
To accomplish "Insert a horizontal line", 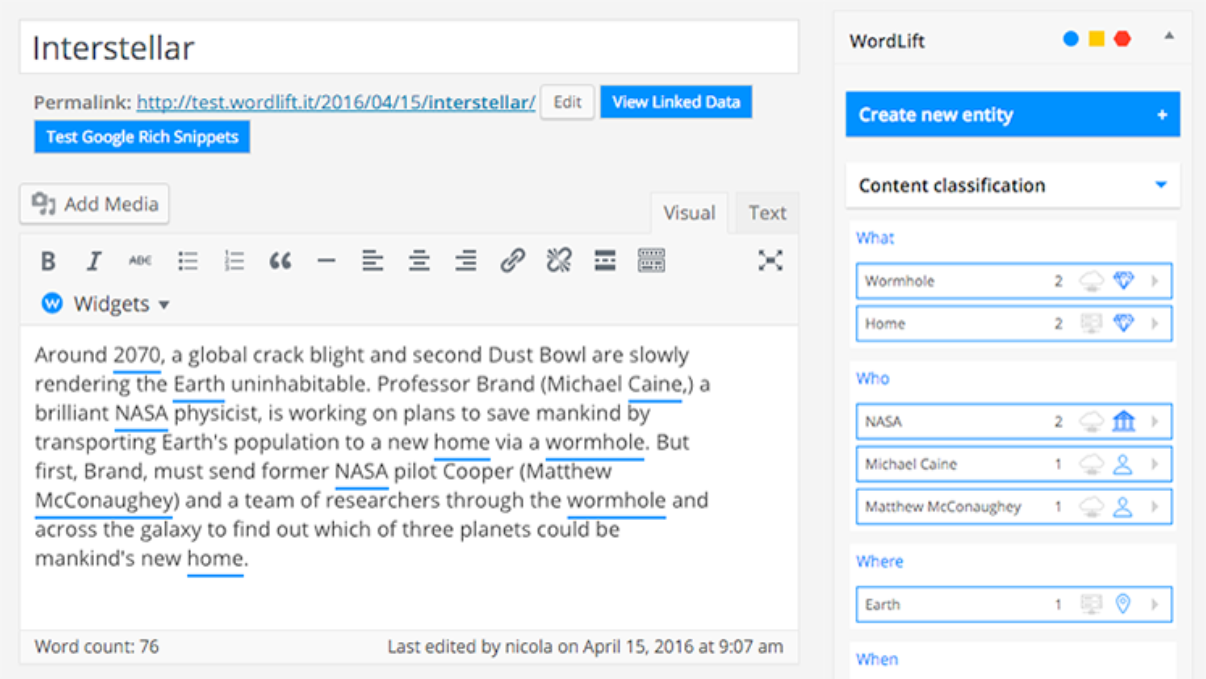I will 326,261.
